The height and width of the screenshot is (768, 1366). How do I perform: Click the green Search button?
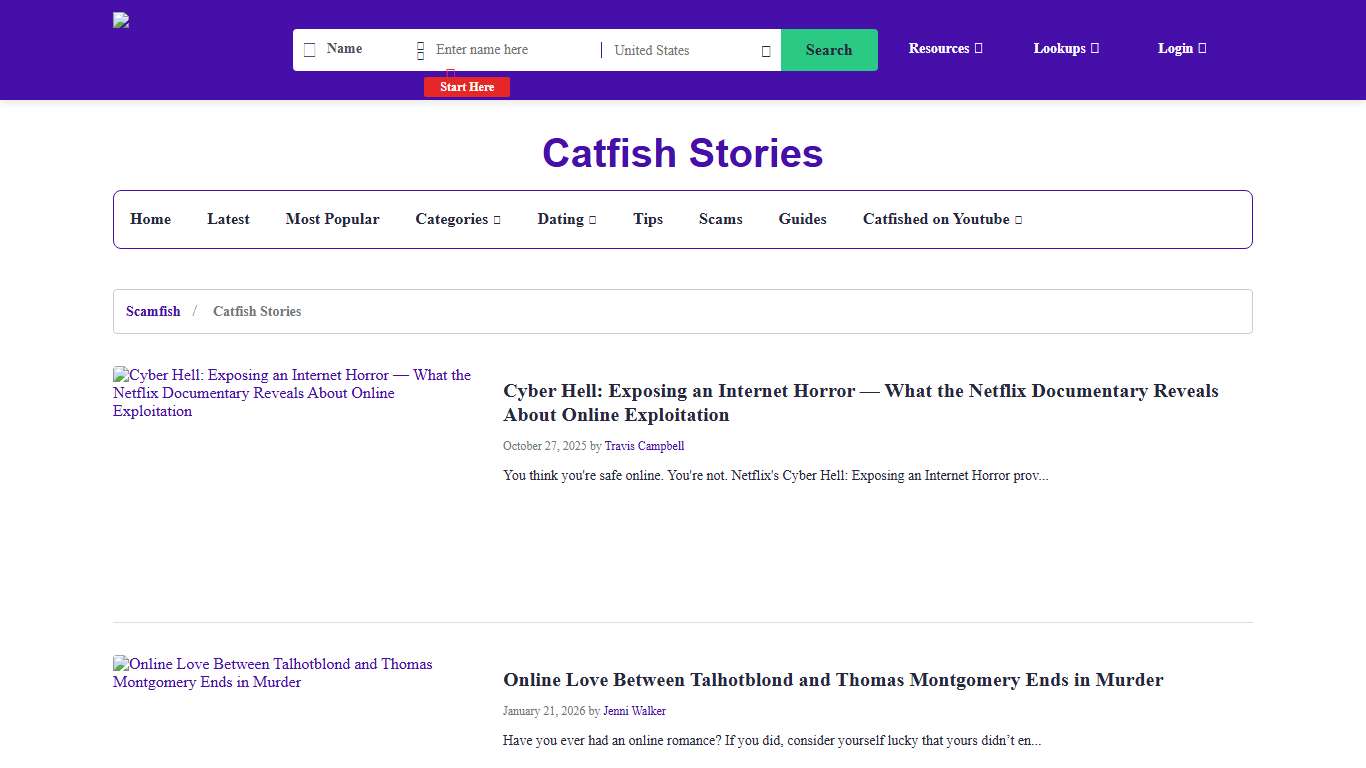(829, 49)
